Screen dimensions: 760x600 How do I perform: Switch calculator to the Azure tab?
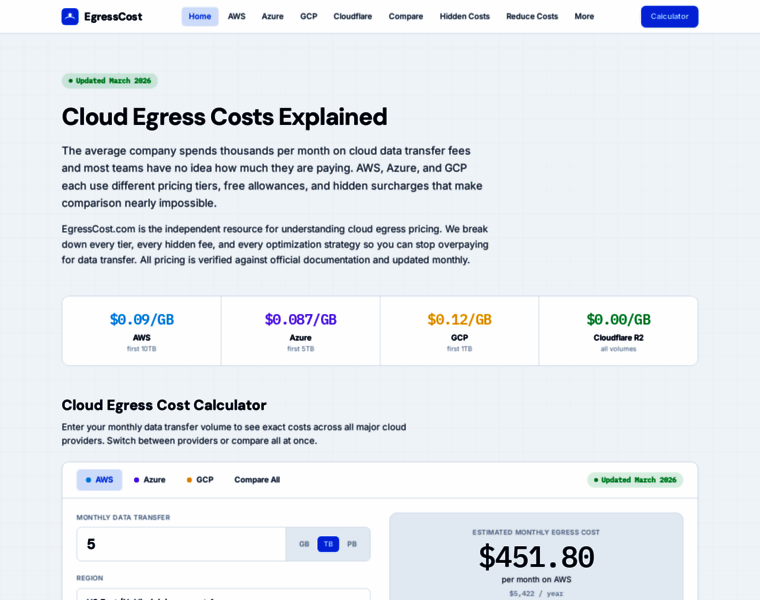[x=149, y=480]
